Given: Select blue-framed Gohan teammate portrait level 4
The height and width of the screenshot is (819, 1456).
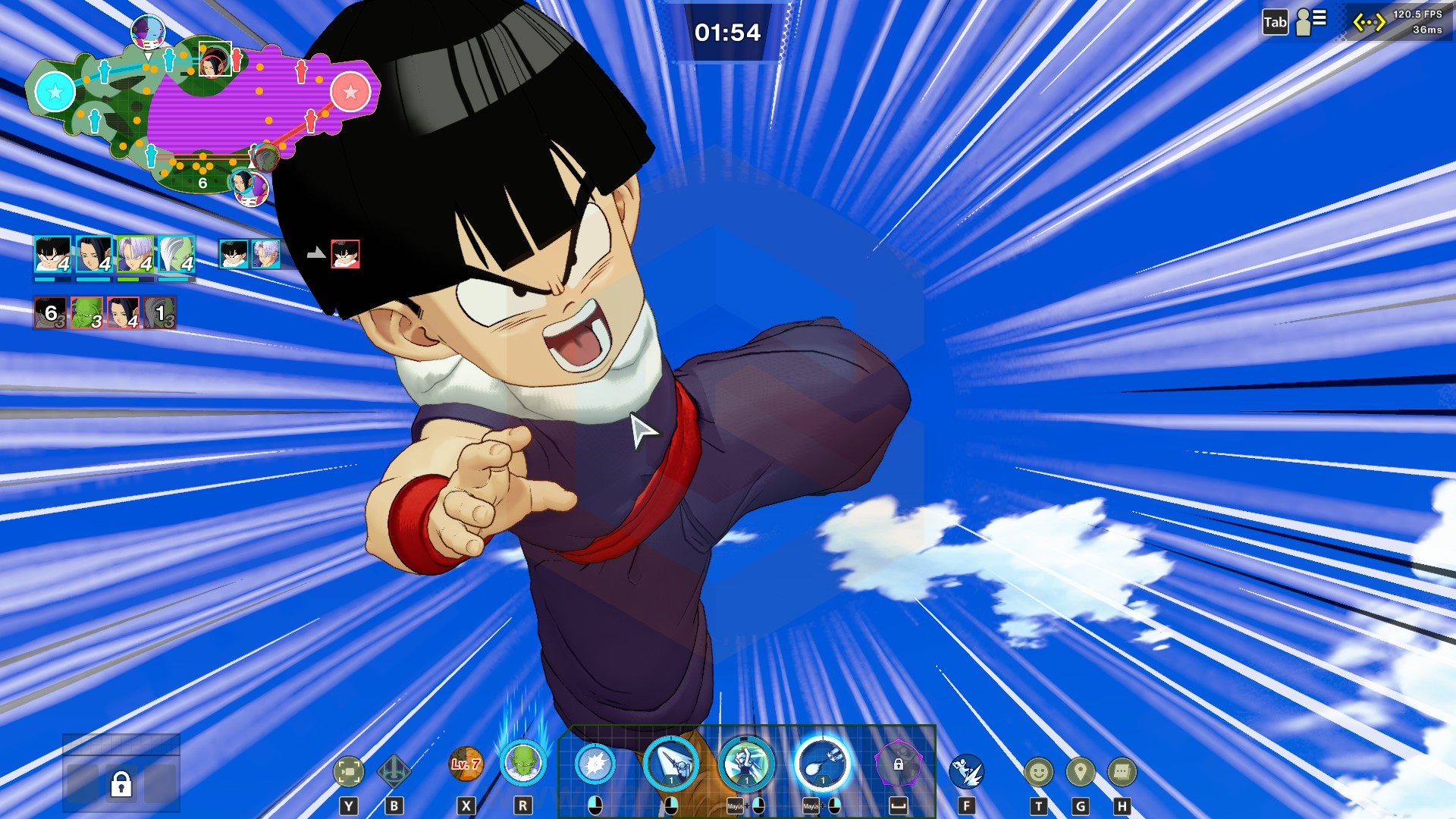Looking at the screenshot, I should click(x=52, y=254).
